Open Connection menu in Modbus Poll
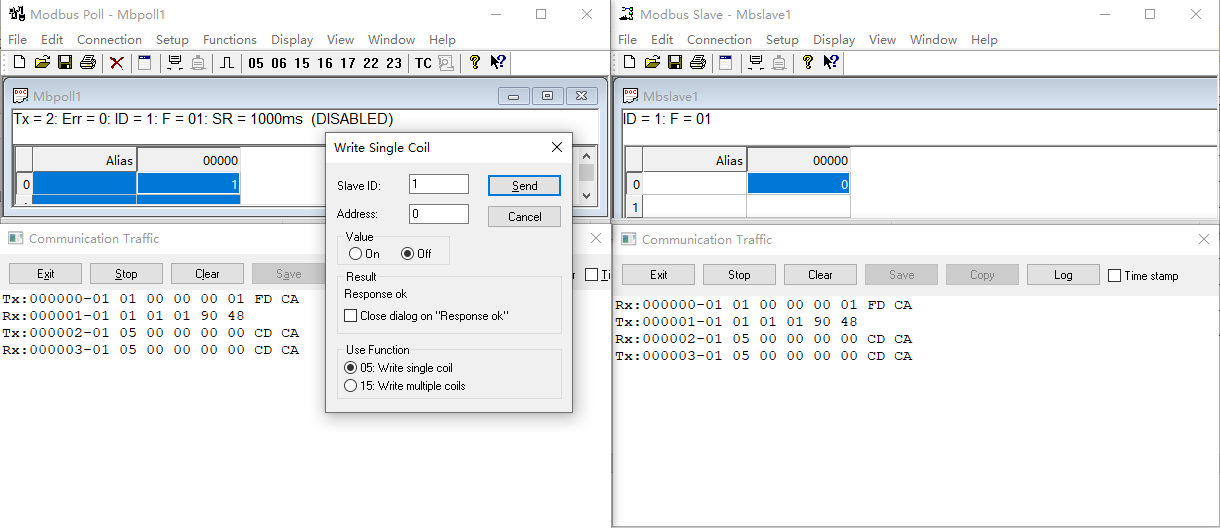 click(109, 40)
